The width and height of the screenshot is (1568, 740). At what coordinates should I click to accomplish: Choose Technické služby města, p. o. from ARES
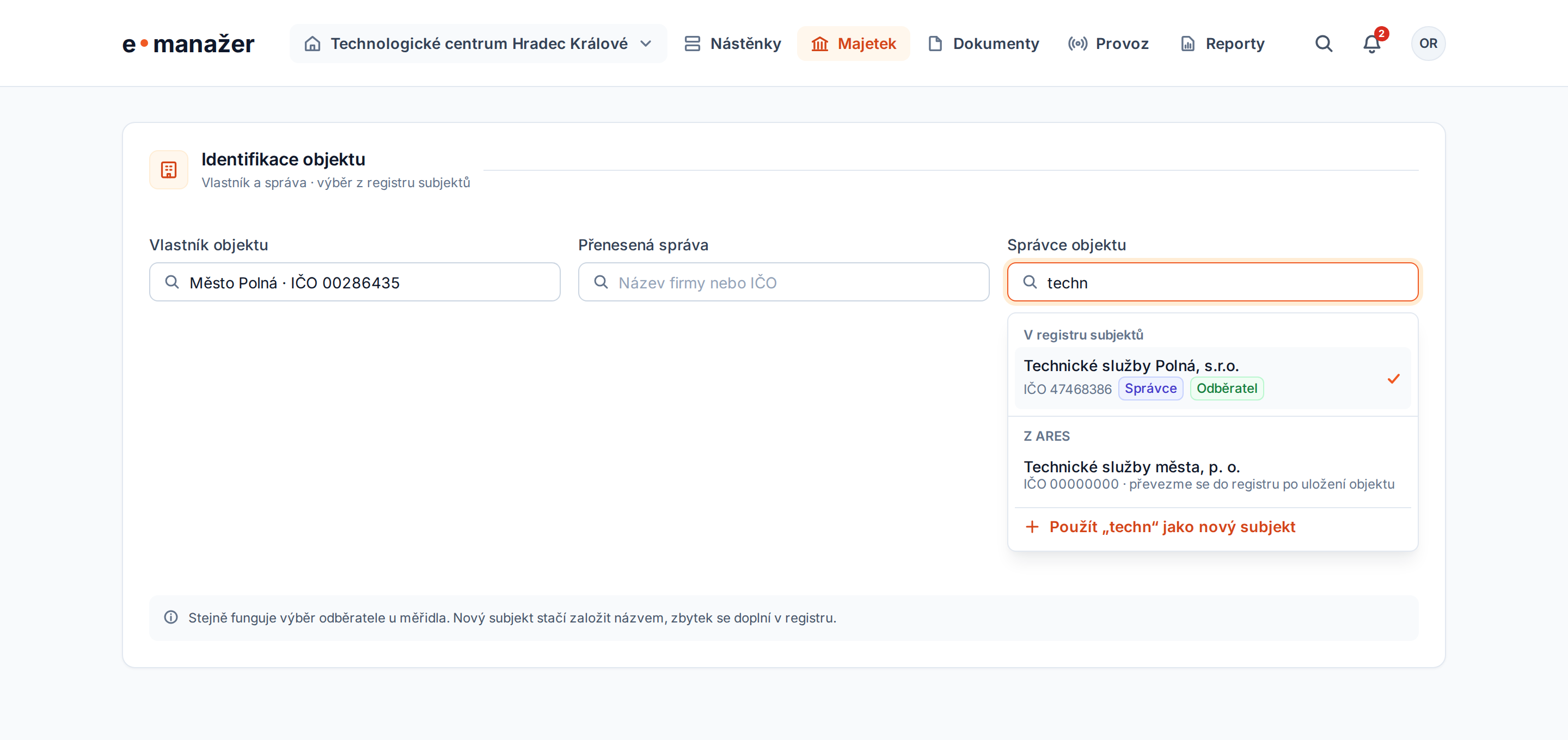point(1212,475)
